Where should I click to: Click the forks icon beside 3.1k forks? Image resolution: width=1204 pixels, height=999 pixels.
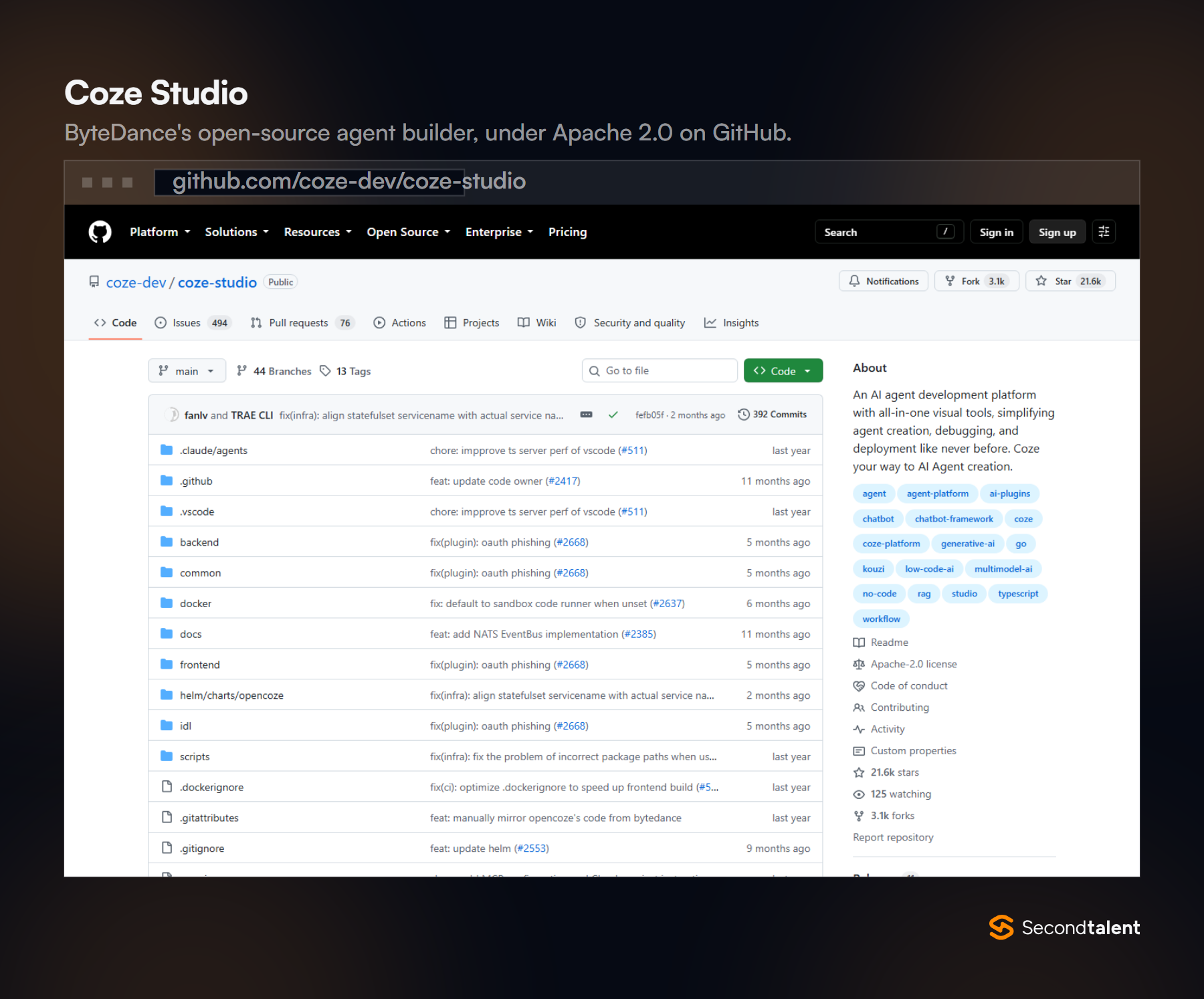859,816
